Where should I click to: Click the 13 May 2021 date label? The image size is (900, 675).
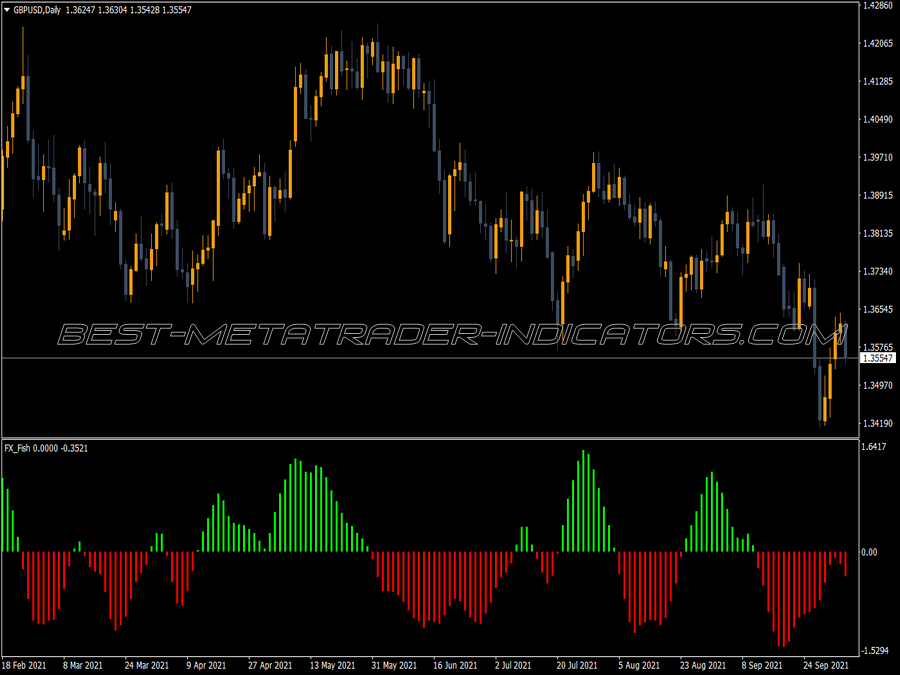tap(332, 666)
